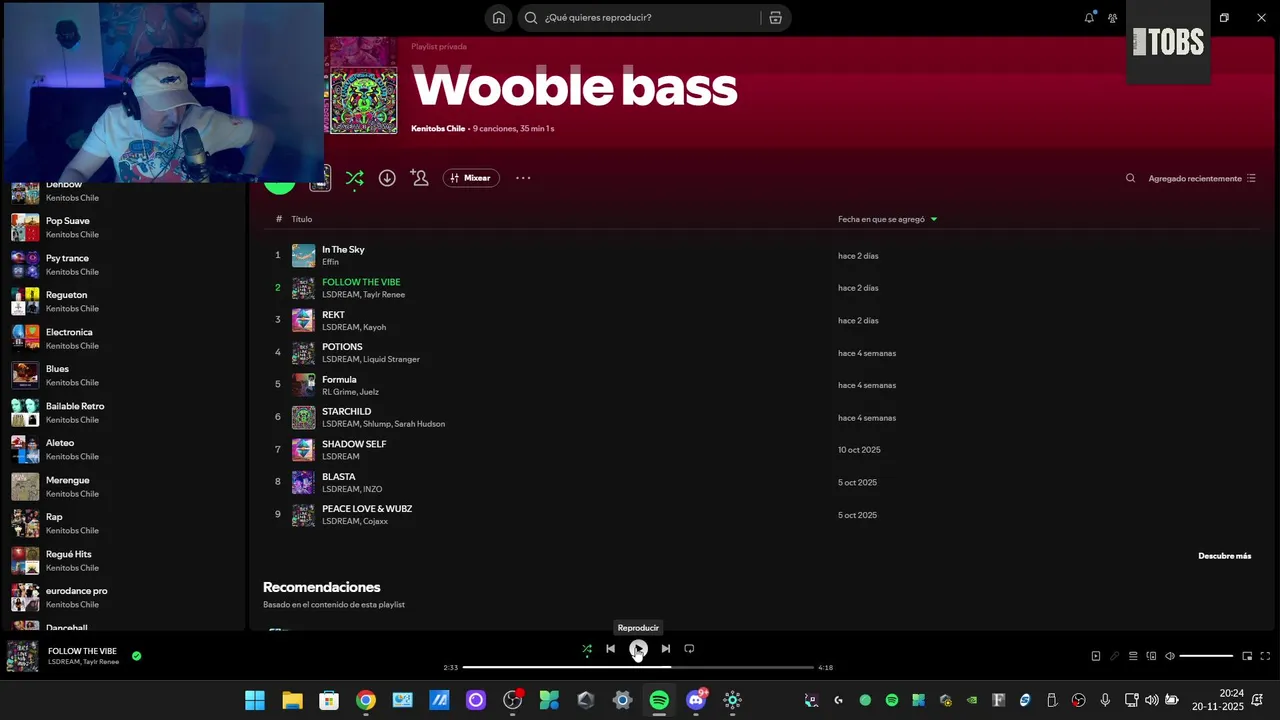Viewport: 1280px width, 720px height.
Task: Sort tracks by the Título column header
Action: [302, 219]
